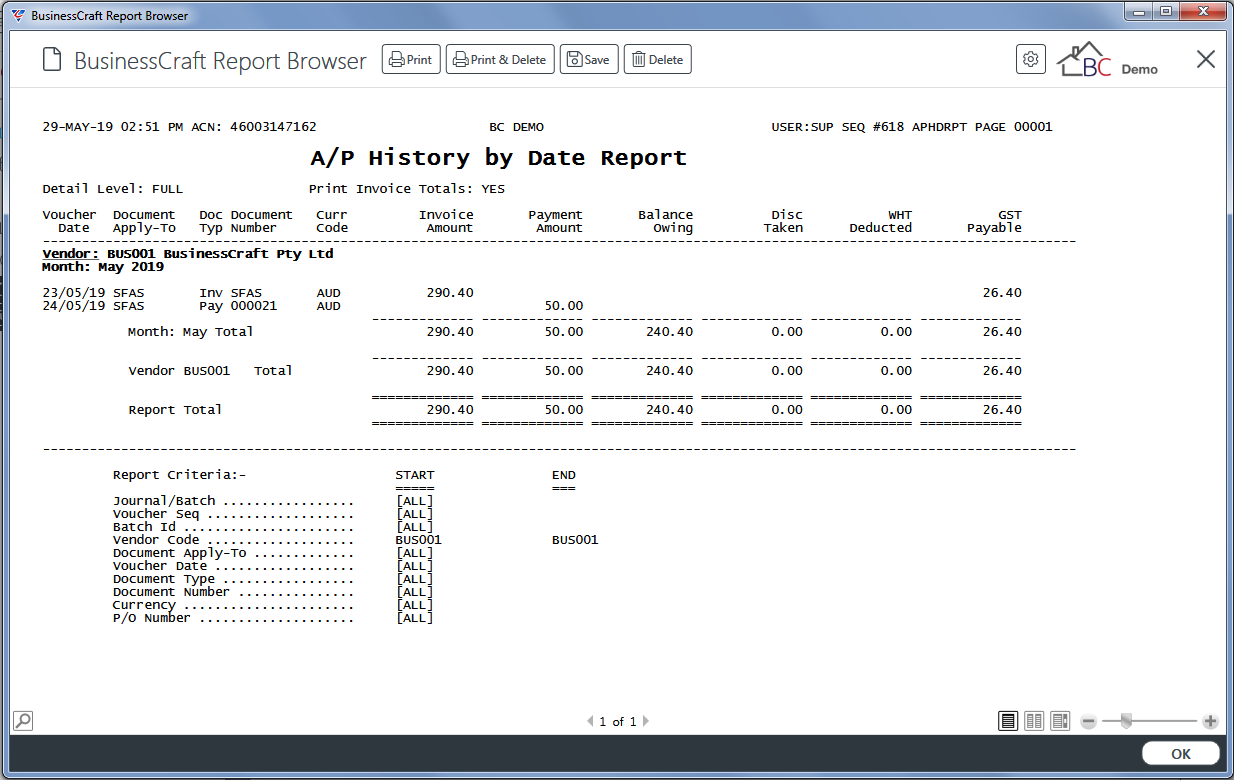This screenshot has width=1234, height=780.
Task: Click the report title A/P History by Date Report
Action: click(499, 158)
